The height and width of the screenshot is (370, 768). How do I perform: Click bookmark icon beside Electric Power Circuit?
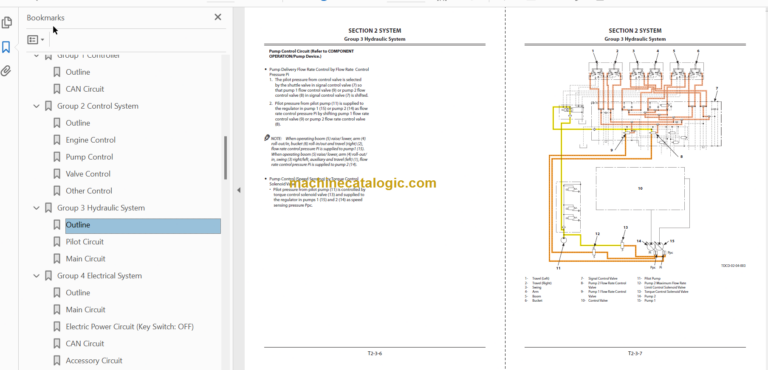pyautogui.click(x=57, y=327)
